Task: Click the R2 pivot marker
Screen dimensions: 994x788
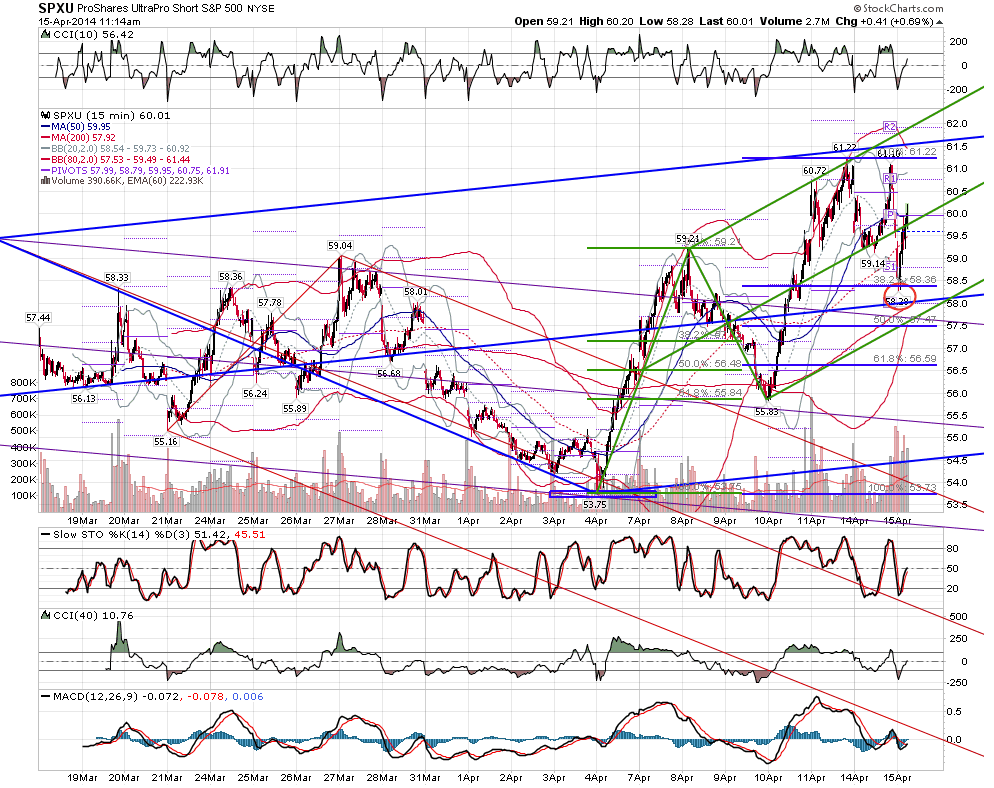Action: pos(890,127)
